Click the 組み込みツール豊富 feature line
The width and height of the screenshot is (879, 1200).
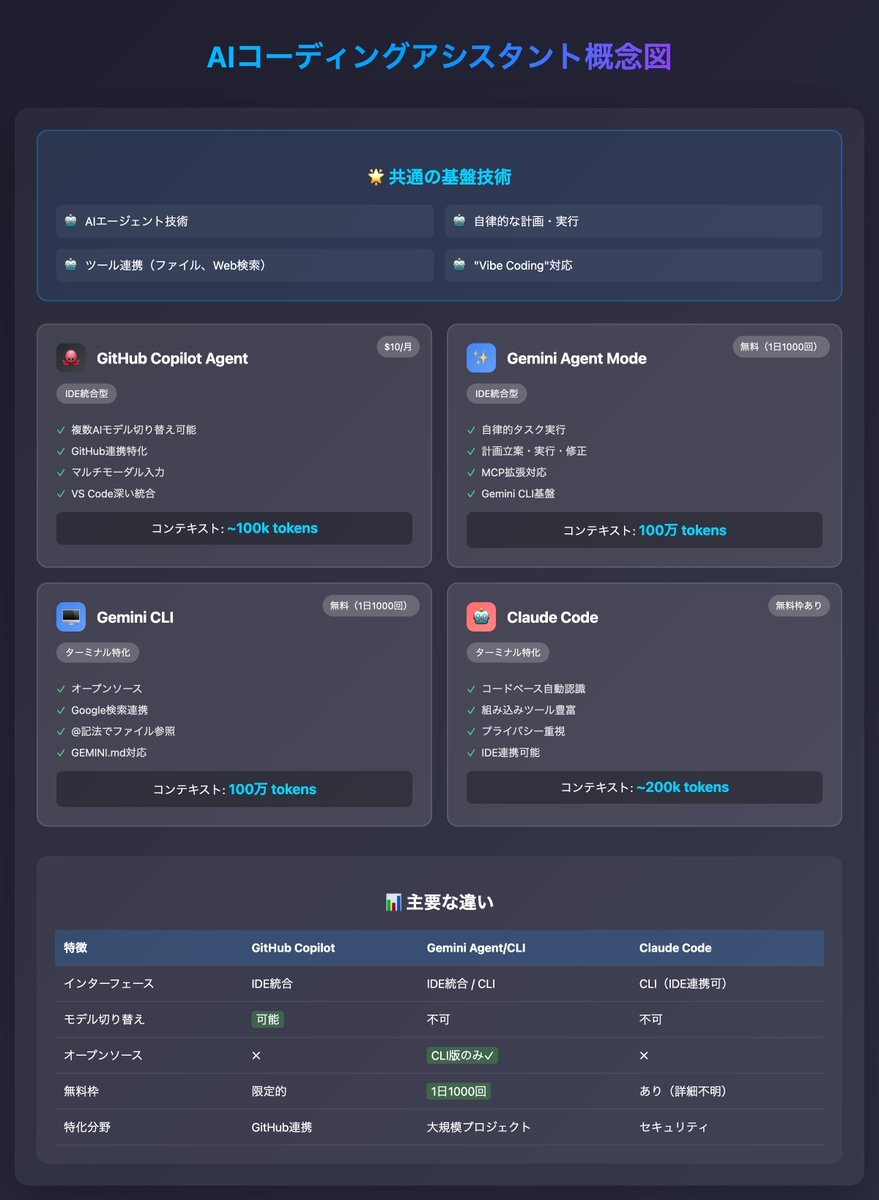528,710
